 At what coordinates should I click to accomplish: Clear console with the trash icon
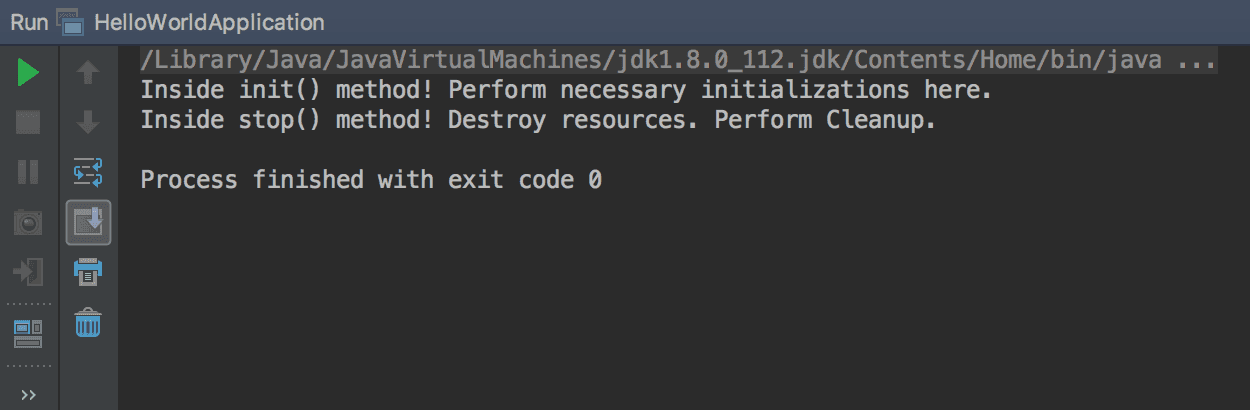pyautogui.click(x=89, y=323)
